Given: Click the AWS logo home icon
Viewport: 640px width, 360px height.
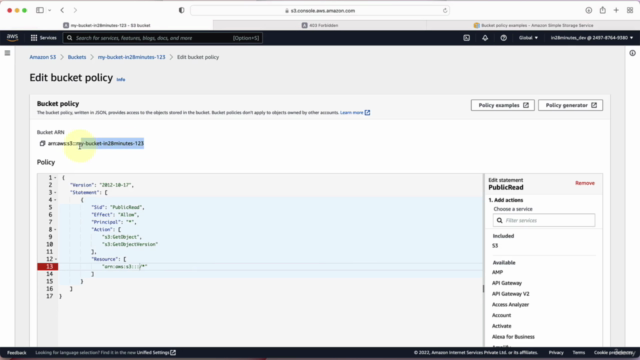Looking at the screenshot, I should (13, 38).
